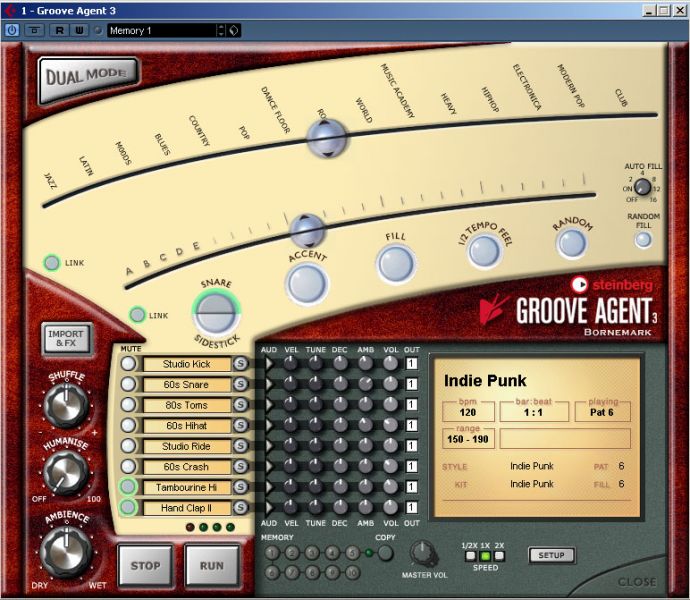The height and width of the screenshot is (600, 690).
Task: Open 60s Hihat instrument selector
Action: pyautogui.click(x=187, y=426)
